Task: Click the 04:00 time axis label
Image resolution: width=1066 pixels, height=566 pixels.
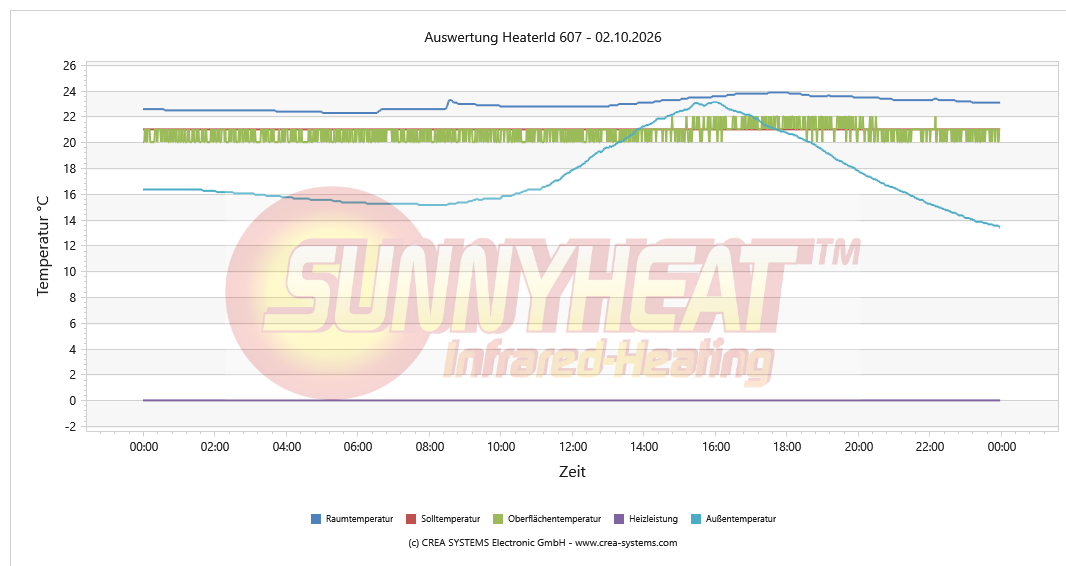Action: [287, 447]
